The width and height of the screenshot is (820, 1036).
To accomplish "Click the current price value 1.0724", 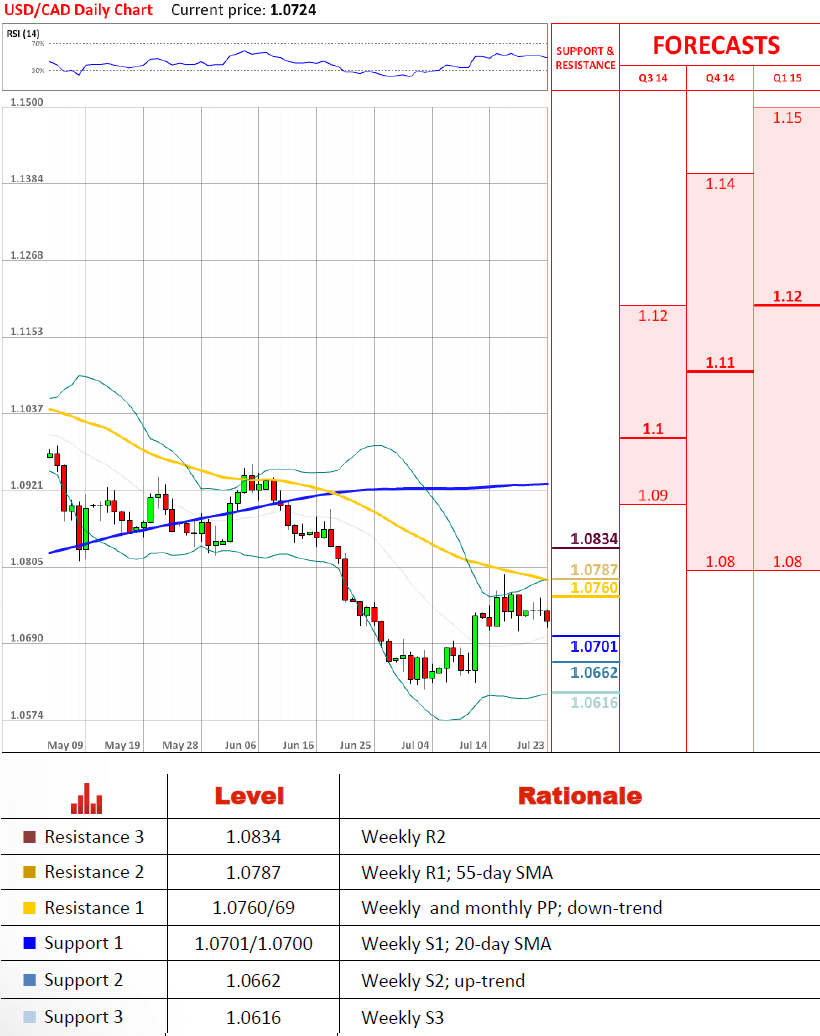I will point(293,10).
